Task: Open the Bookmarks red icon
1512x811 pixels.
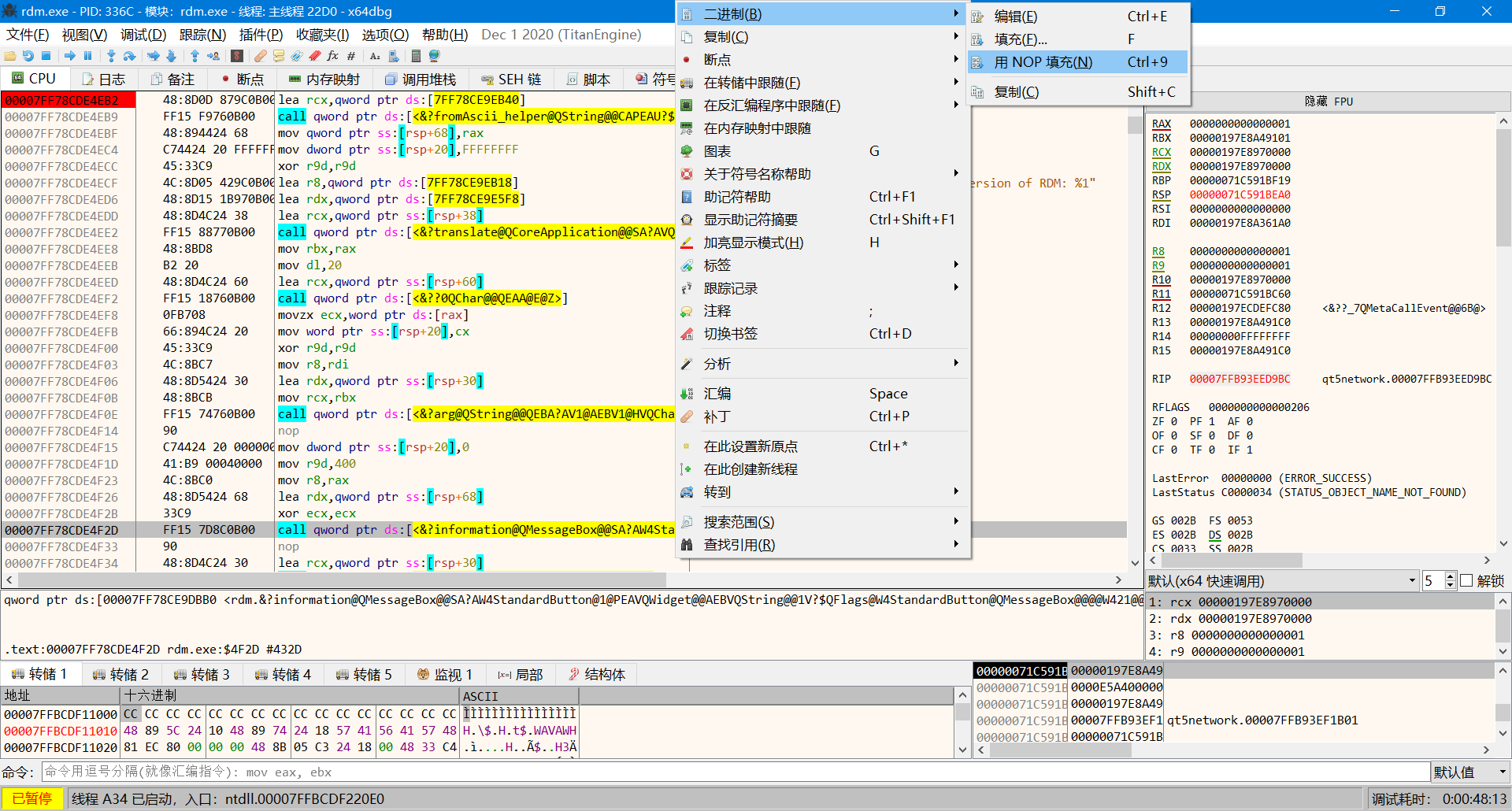Action: (315, 56)
